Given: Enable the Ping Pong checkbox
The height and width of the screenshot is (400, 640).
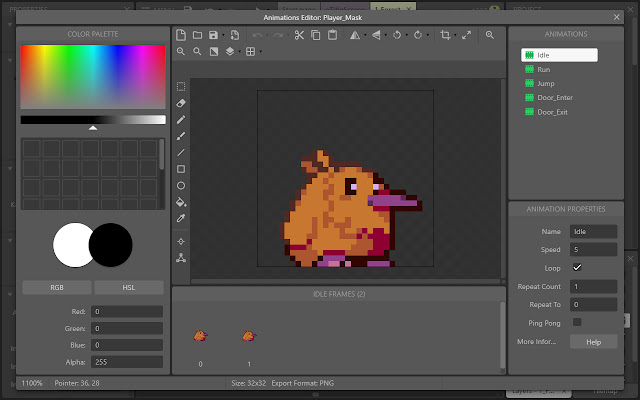Looking at the screenshot, I should (x=577, y=322).
